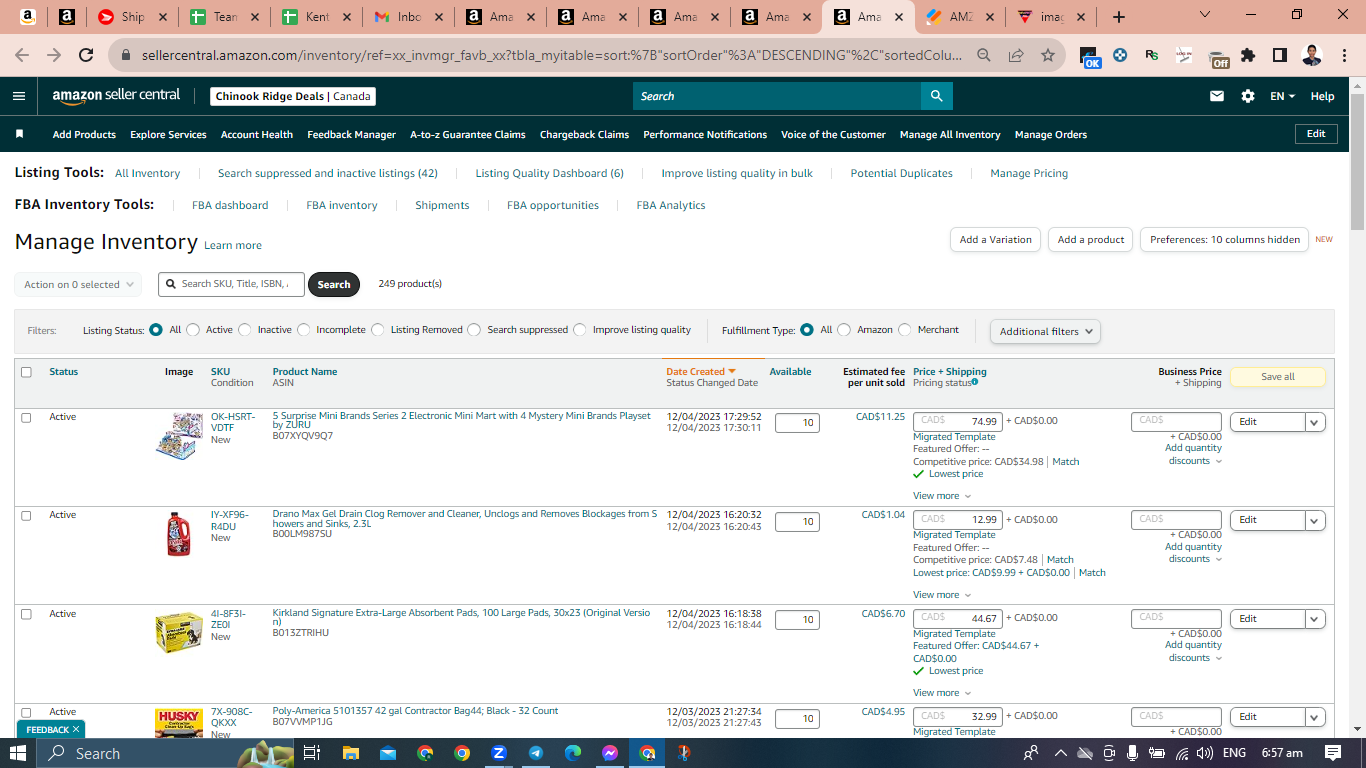1366x768 pixels.
Task: Select the Kirkland Absorbent Pads row checkbox
Action: pos(26,614)
